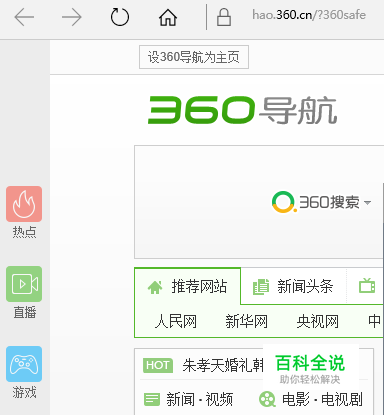Open the 360导航 logo

pos(242,110)
